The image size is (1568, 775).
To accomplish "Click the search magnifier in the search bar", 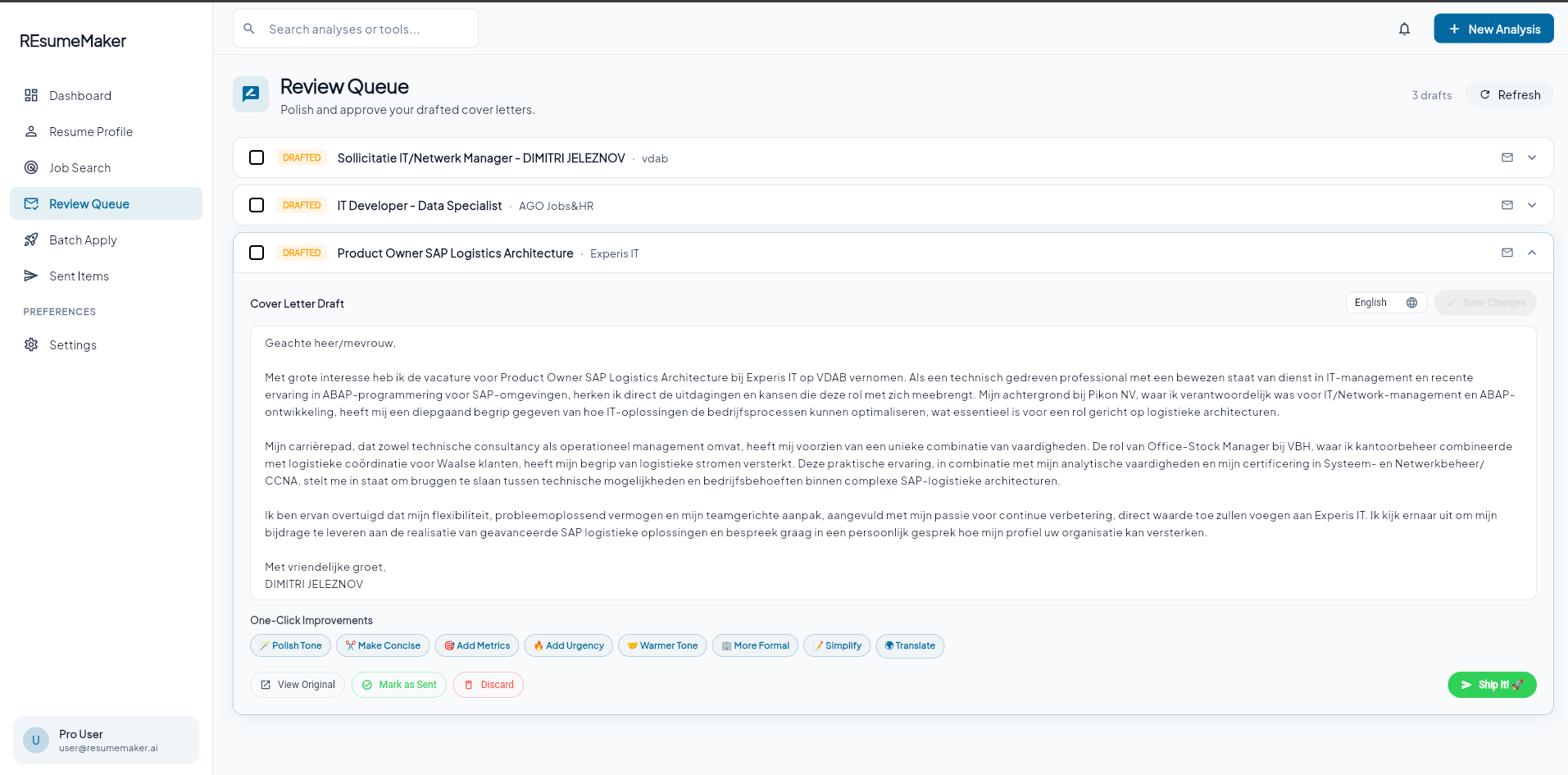I will pos(248,28).
